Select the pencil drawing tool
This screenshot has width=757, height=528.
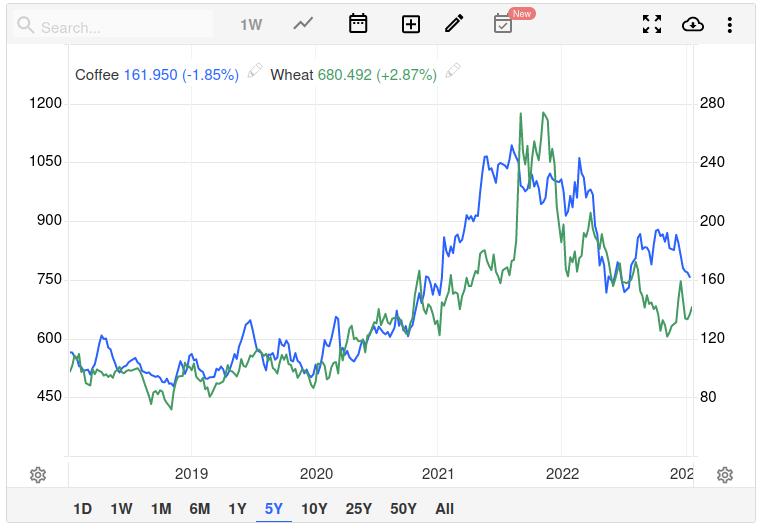[454, 24]
